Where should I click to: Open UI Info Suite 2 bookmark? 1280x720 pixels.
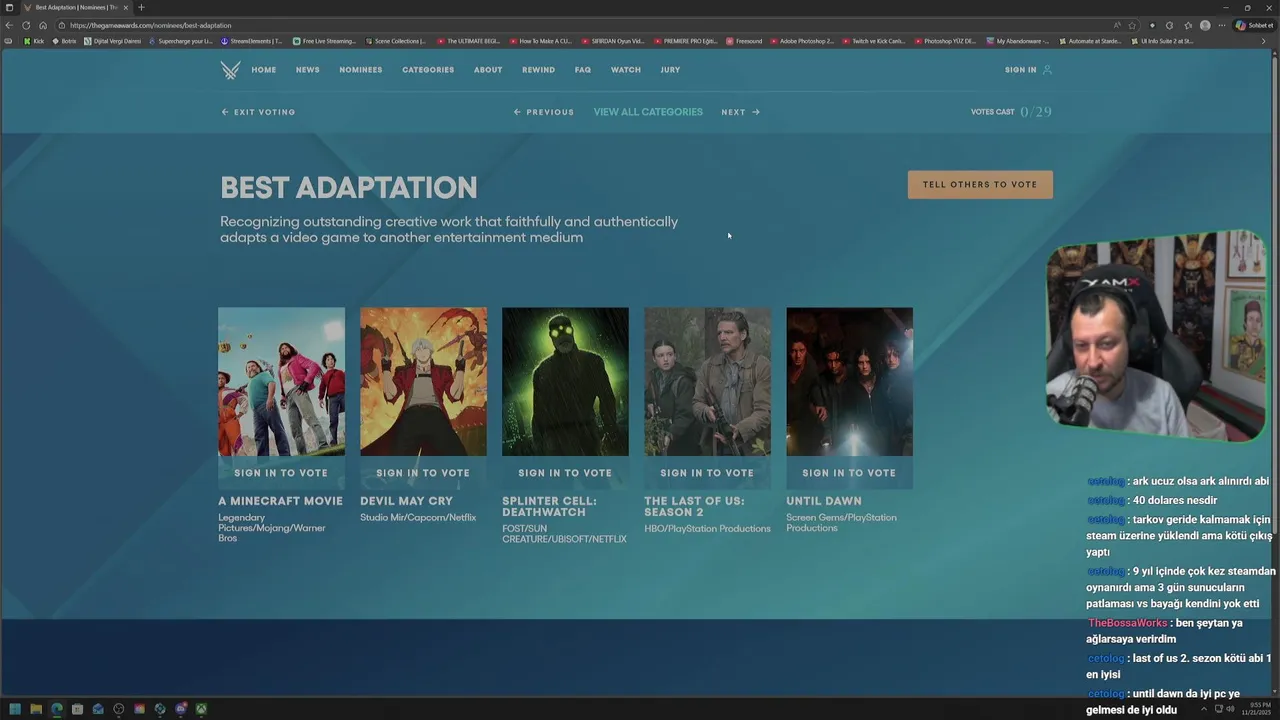[1162, 41]
